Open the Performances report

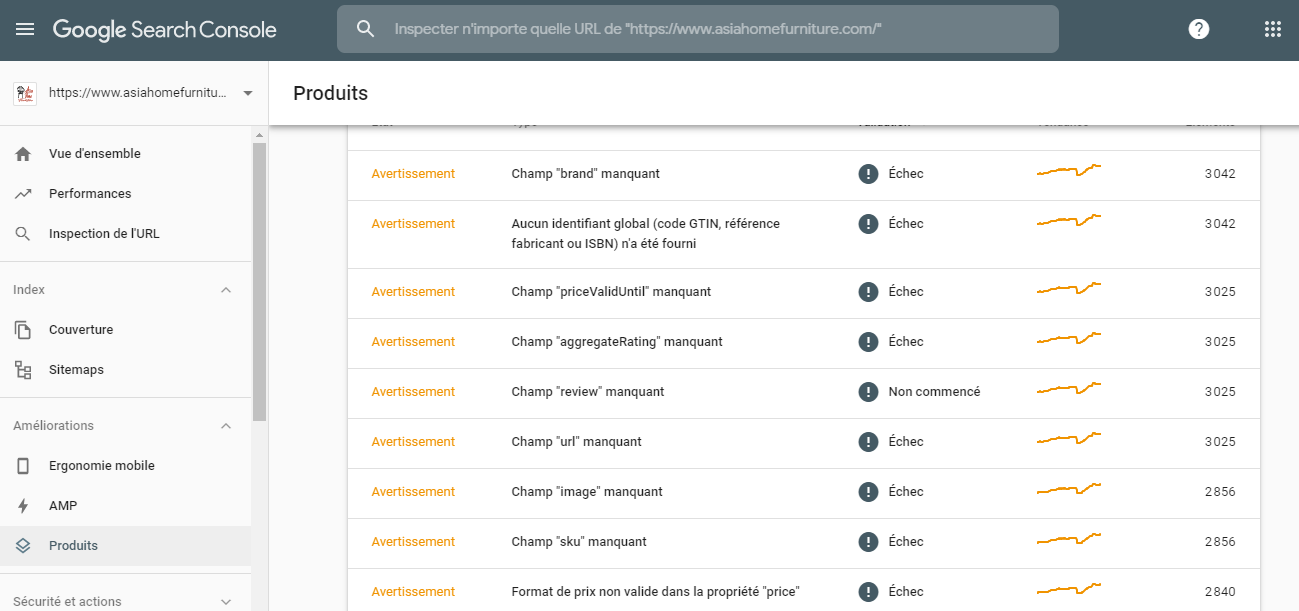126,194
